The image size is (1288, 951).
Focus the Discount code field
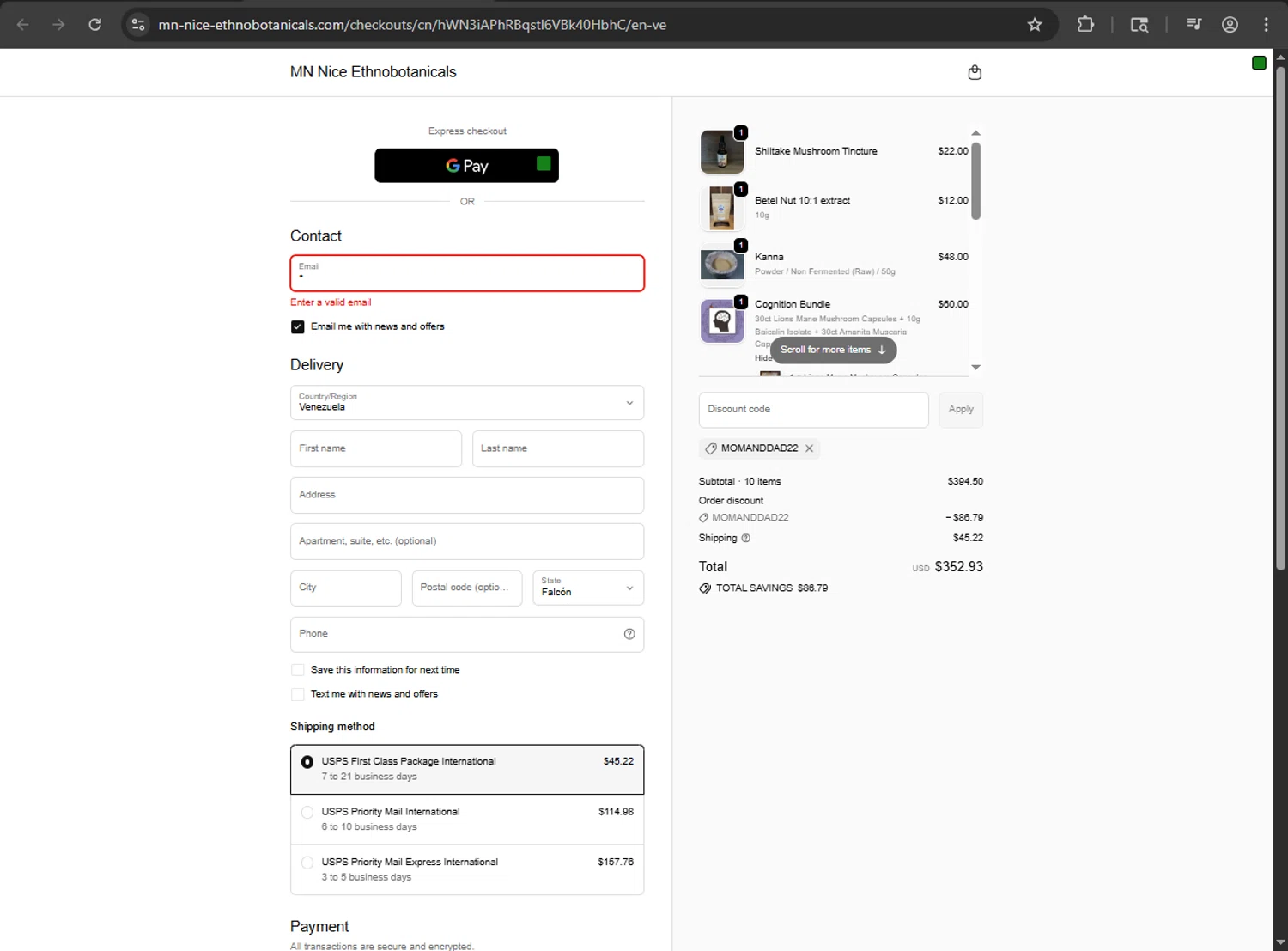[814, 410]
